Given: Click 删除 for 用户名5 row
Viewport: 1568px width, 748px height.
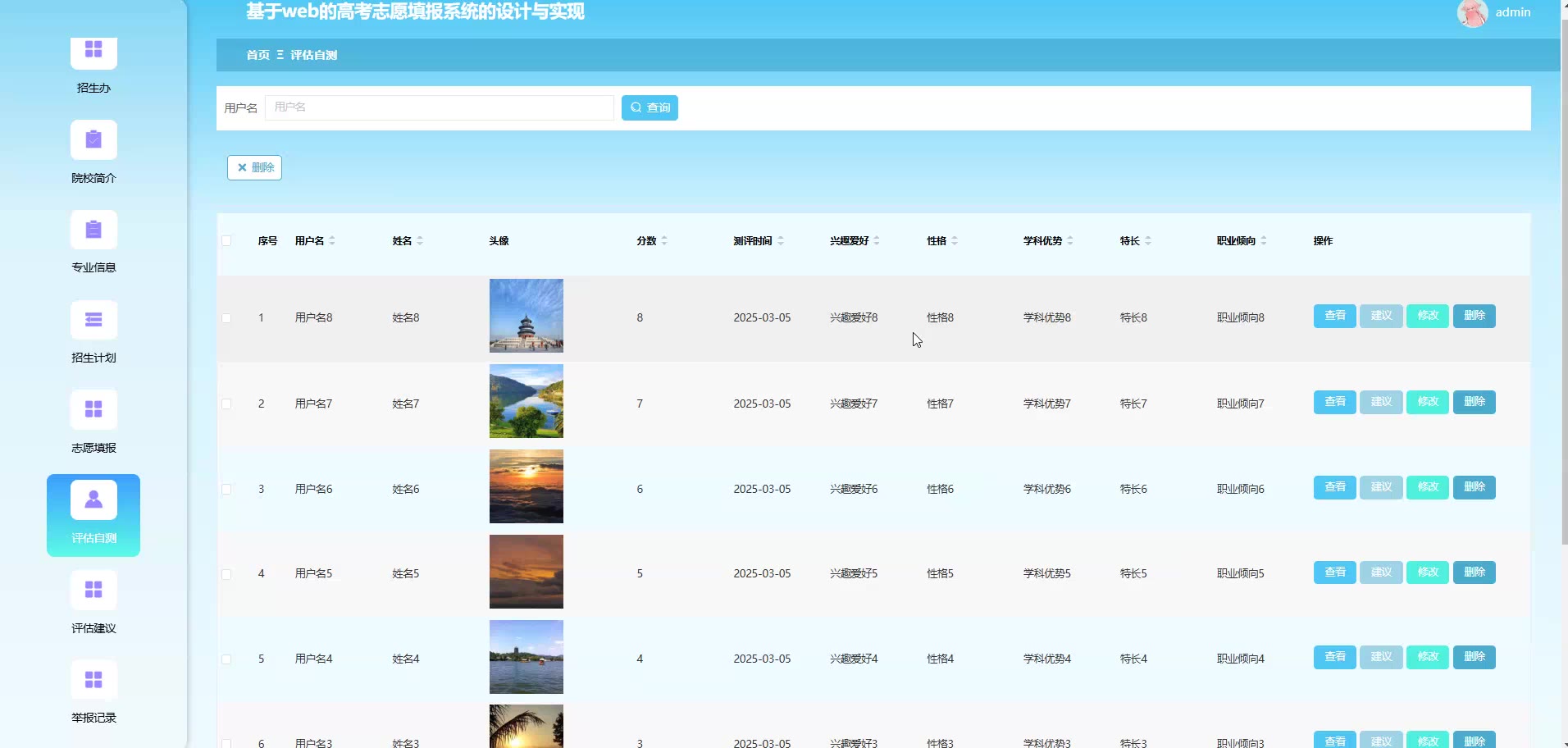Looking at the screenshot, I should click(1475, 572).
